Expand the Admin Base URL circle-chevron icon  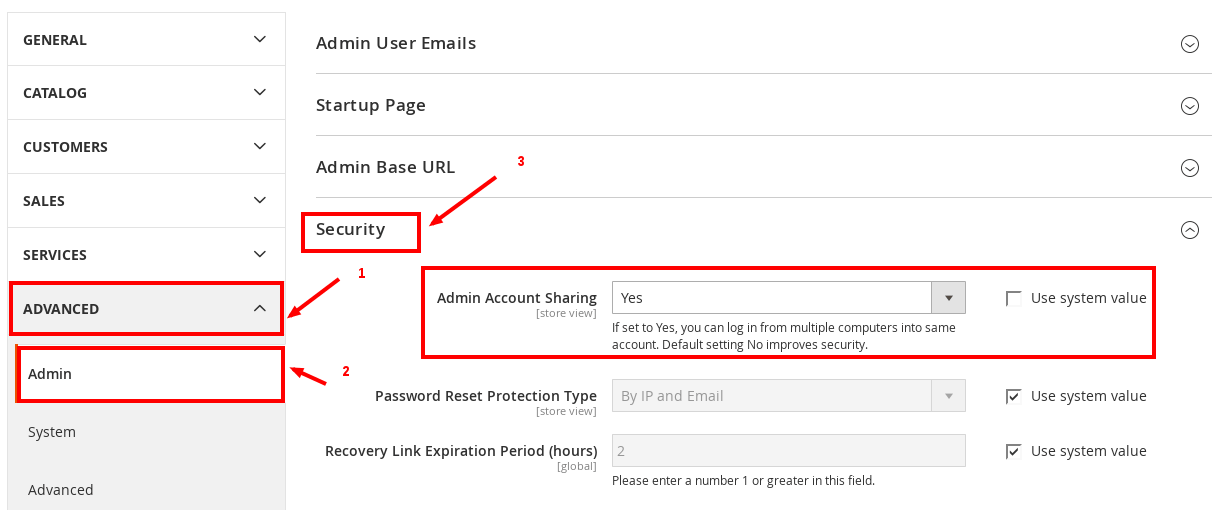pyautogui.click(x=1189, y=168)
